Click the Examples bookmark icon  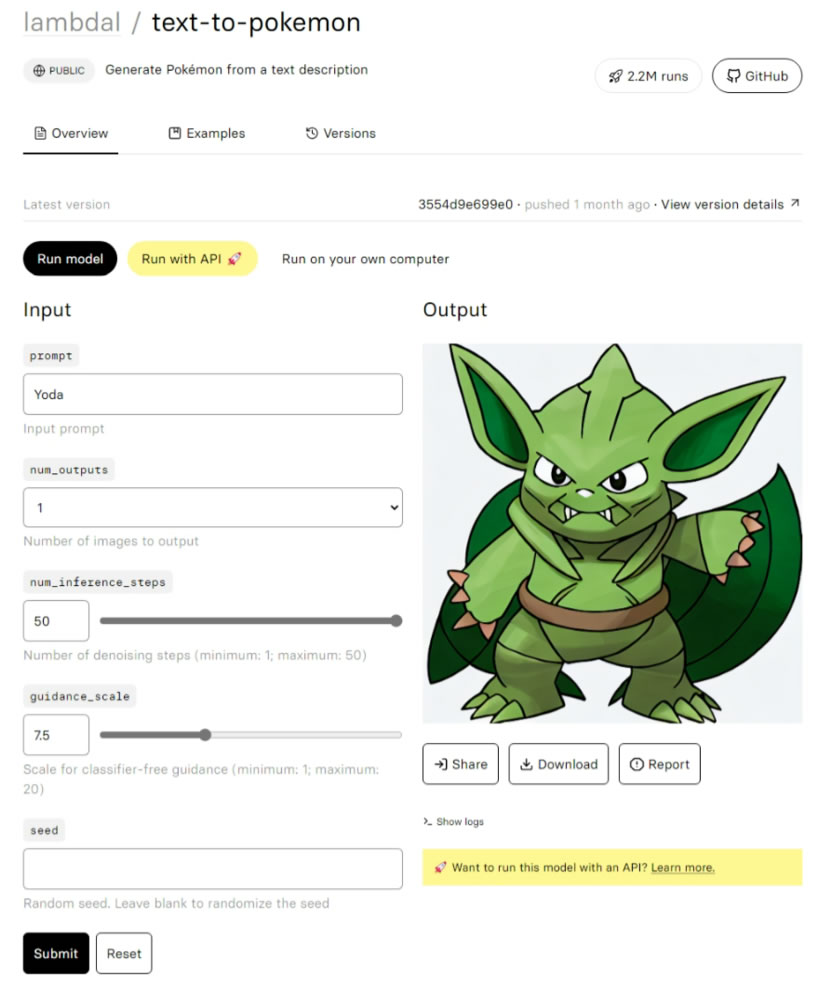pos(175,133)
